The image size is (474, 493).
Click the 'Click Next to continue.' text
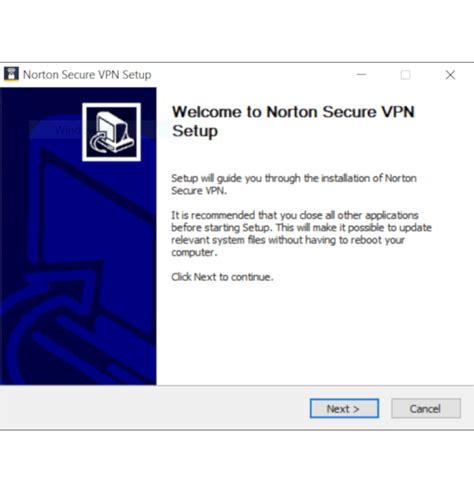tap(222, 277)
